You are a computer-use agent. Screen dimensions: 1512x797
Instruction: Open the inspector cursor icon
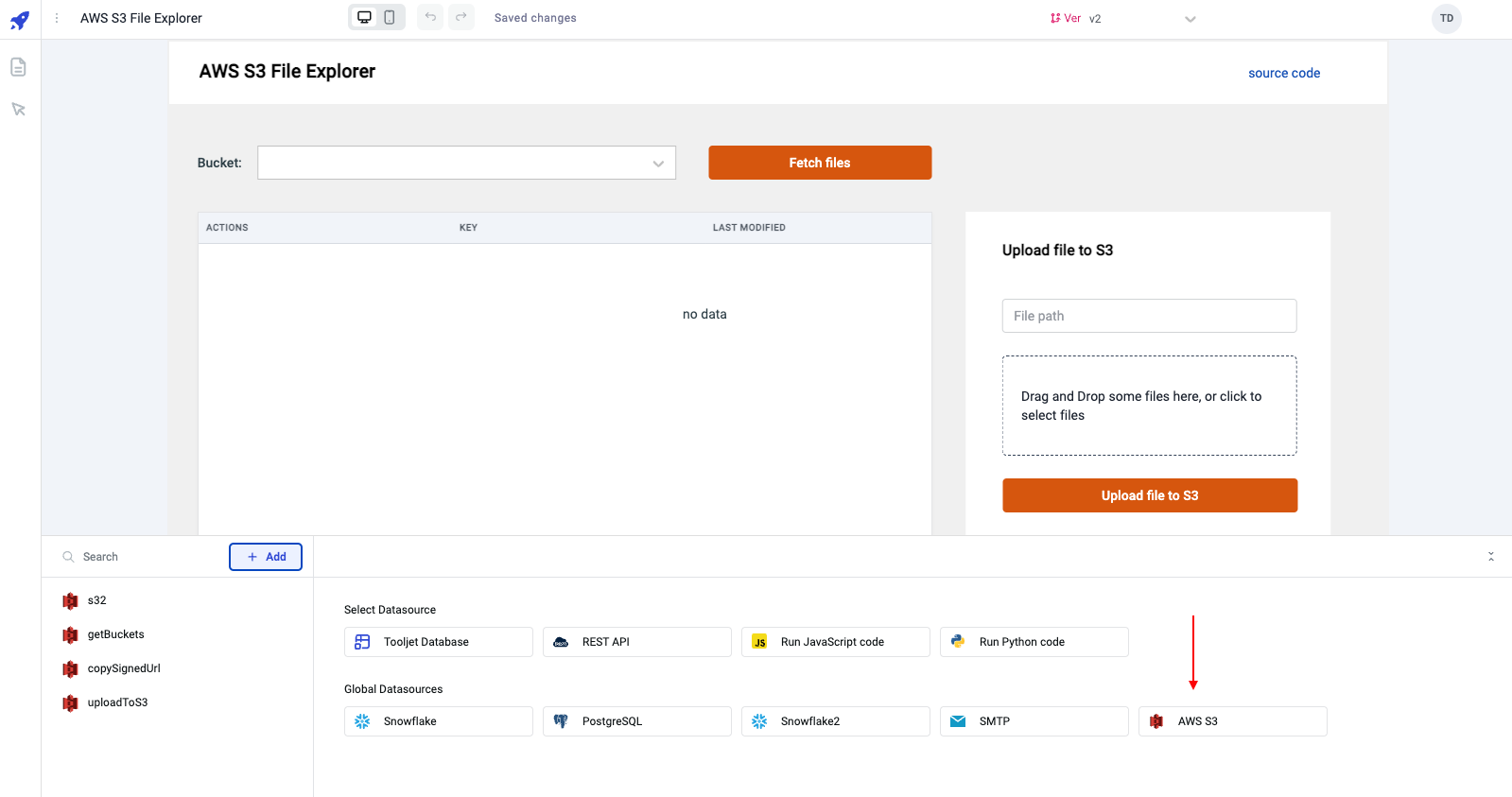click(x=18, y=110)
